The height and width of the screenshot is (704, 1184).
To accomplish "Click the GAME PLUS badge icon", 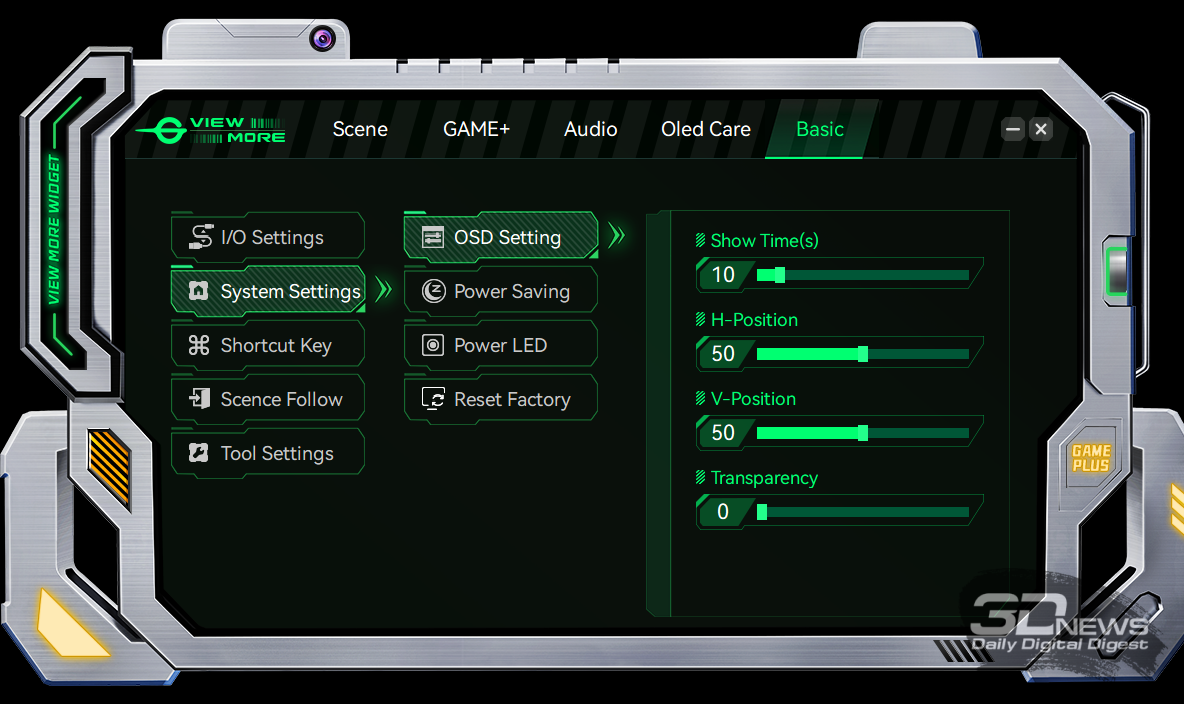I will click(x=1091, y=459).
